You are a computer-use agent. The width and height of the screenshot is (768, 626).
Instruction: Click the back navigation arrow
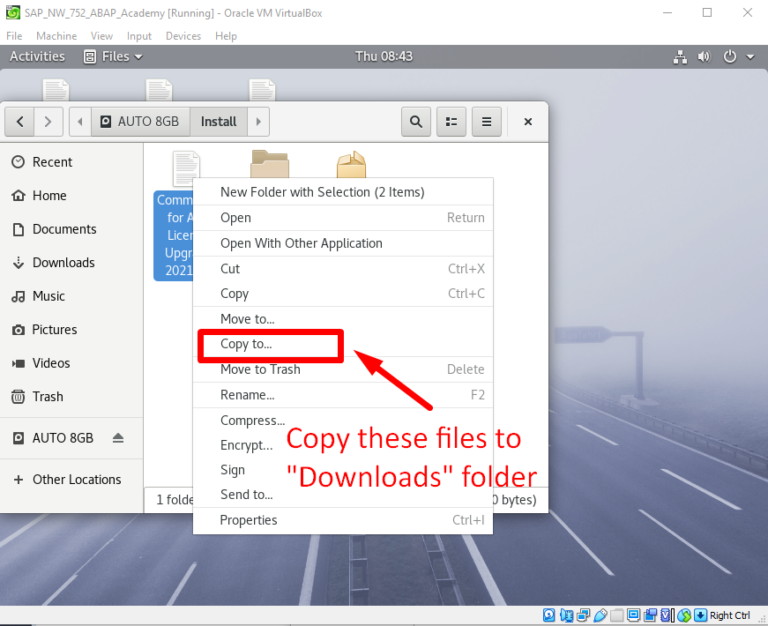(20, 122)
